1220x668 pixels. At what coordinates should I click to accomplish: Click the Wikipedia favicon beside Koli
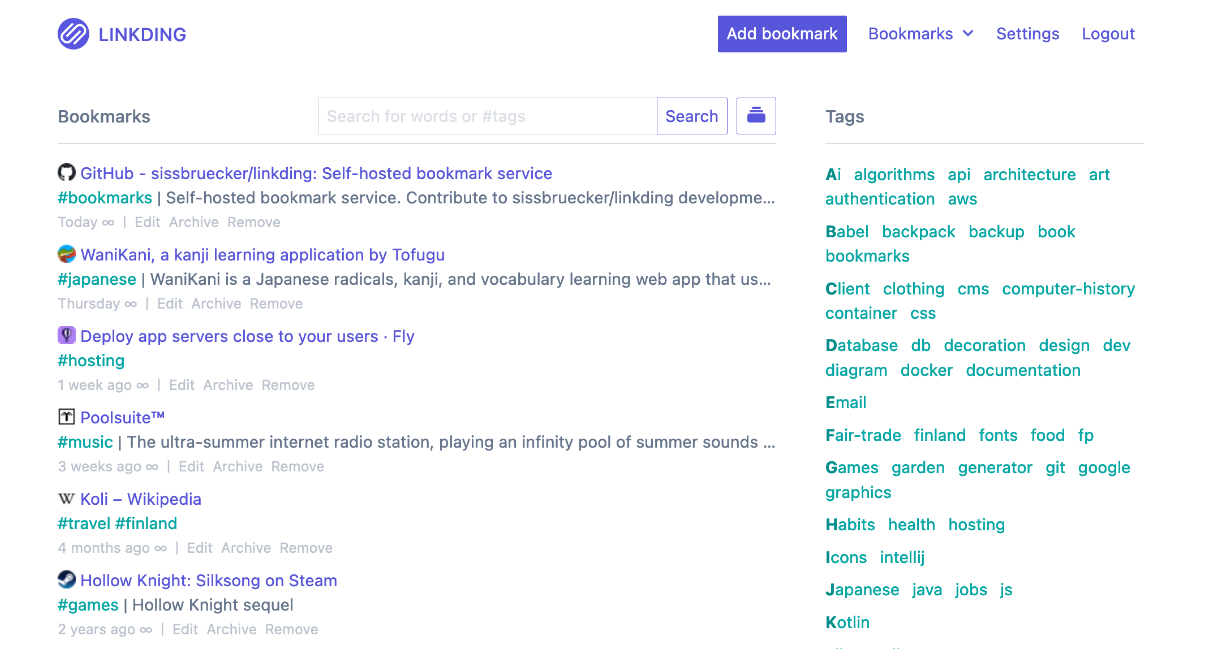[x=67, y=498]
